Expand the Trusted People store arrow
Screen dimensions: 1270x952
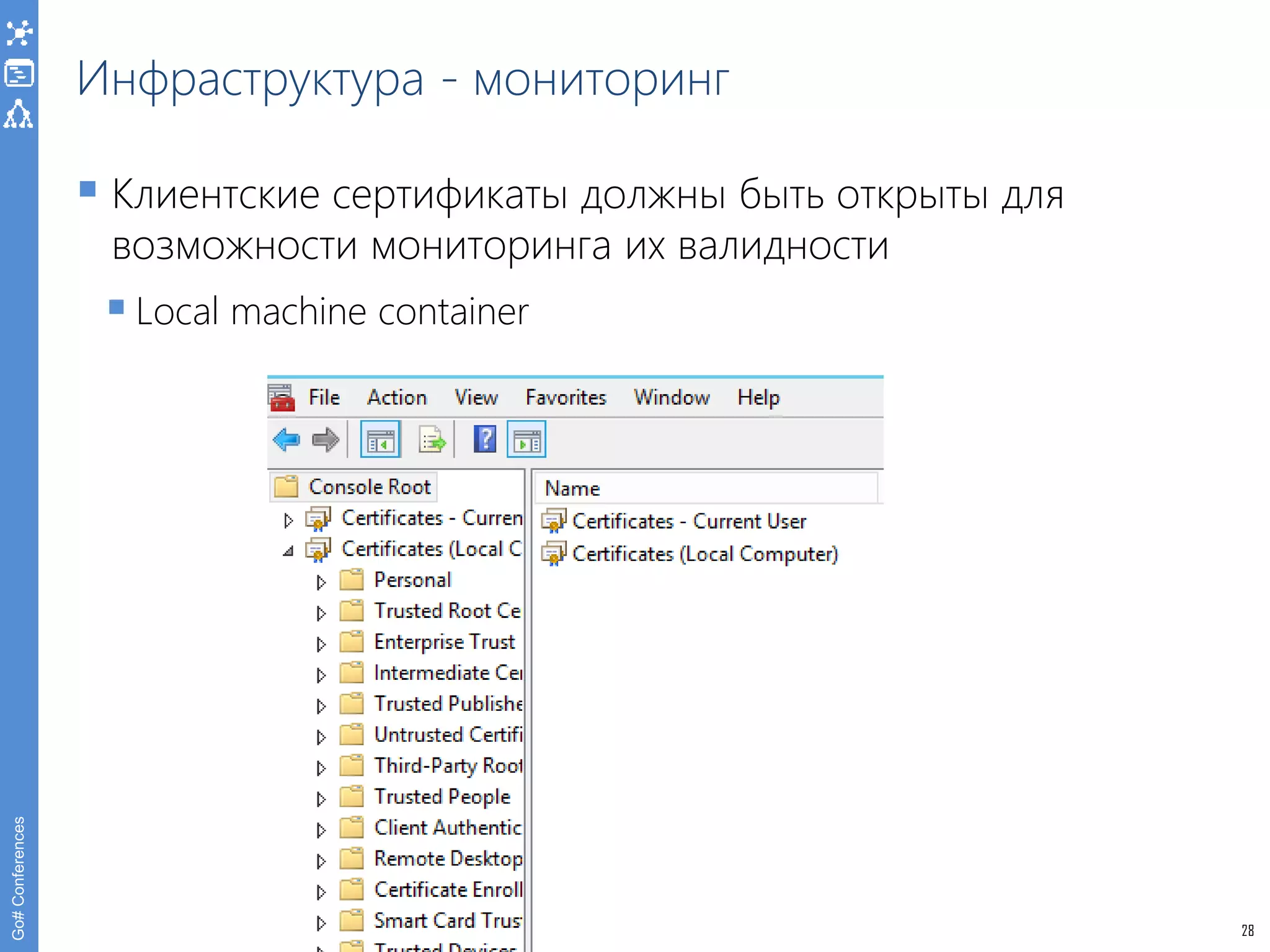click(x=321, y=799)
